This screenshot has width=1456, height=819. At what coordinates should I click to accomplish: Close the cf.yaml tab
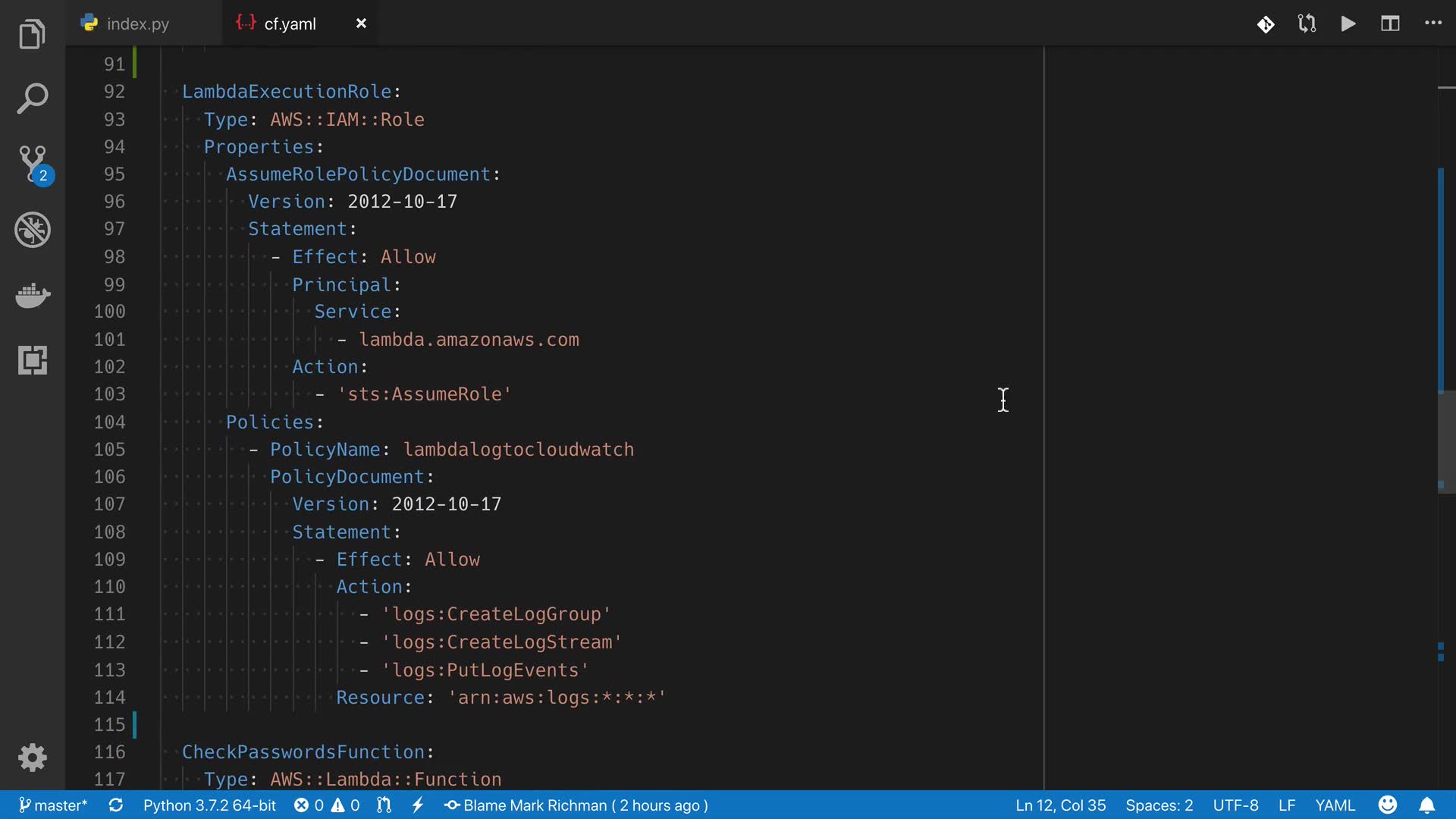tap(361, 24)
